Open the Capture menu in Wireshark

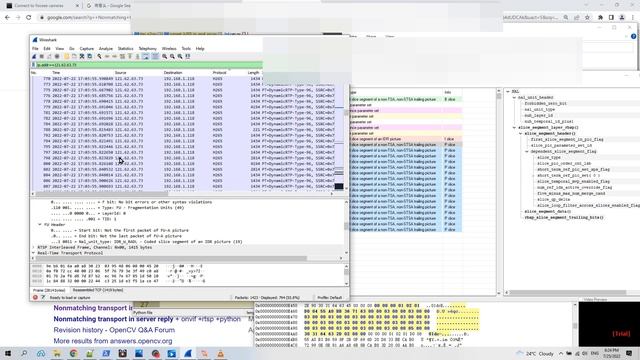(x=87, y=49)
